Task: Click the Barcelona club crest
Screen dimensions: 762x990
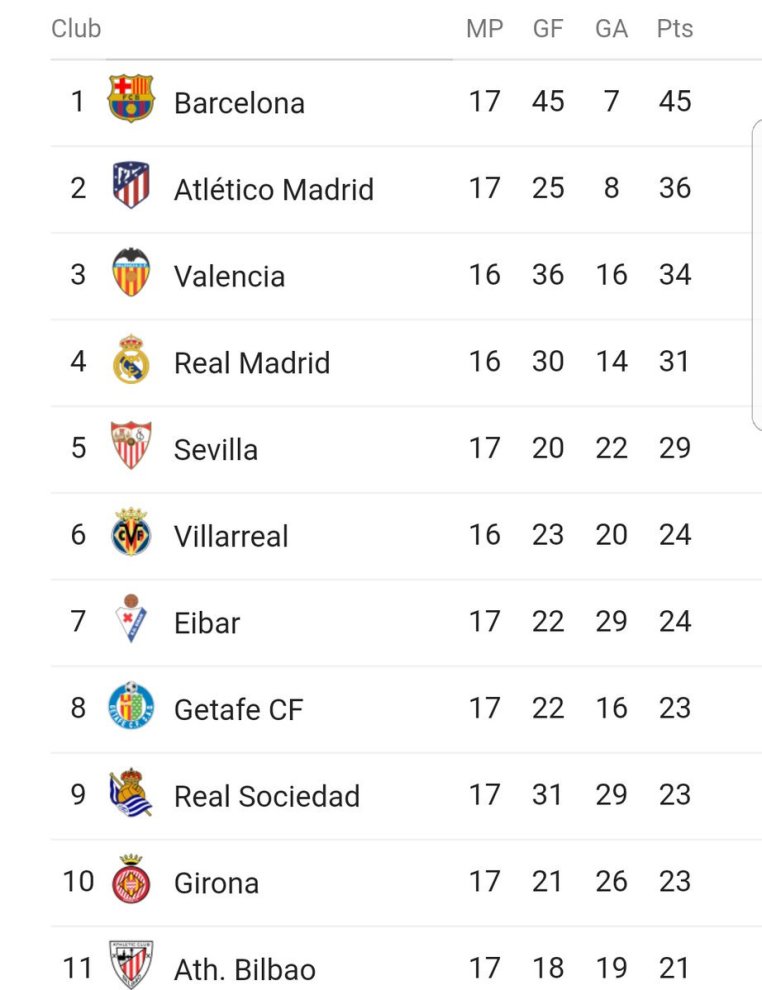Action: coord(131,100)
